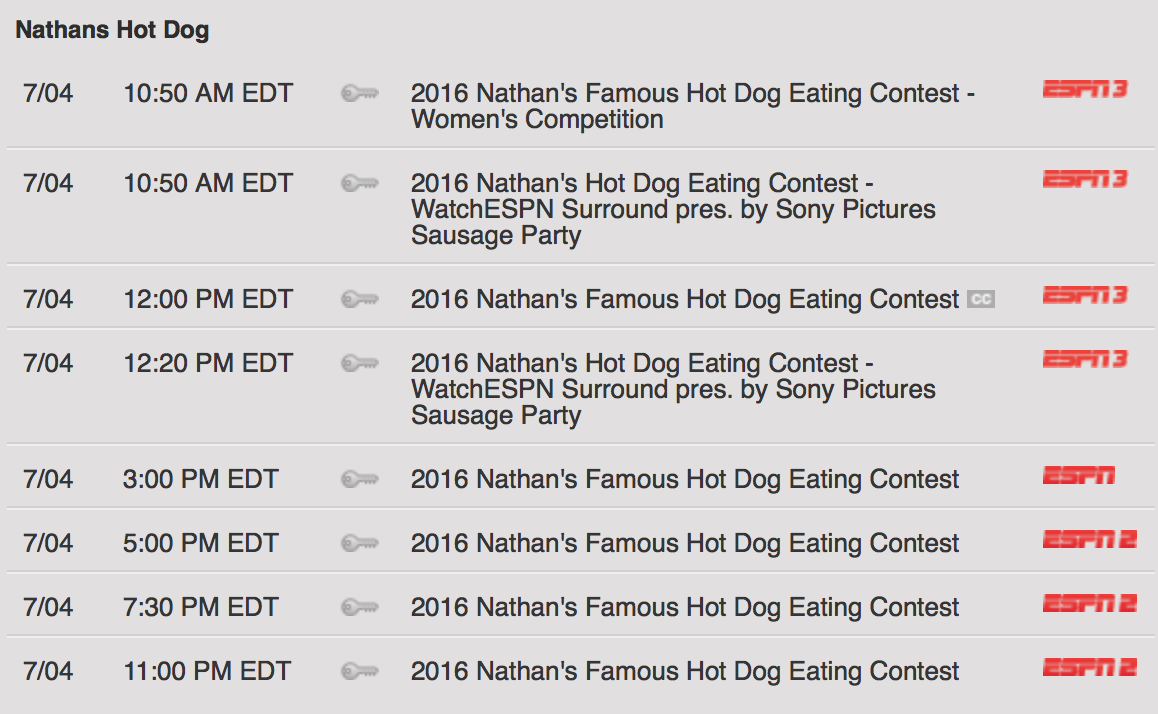Click ESPN2 logo on 11:00 PM row
1158x714 pixels.
(1089, 667)
